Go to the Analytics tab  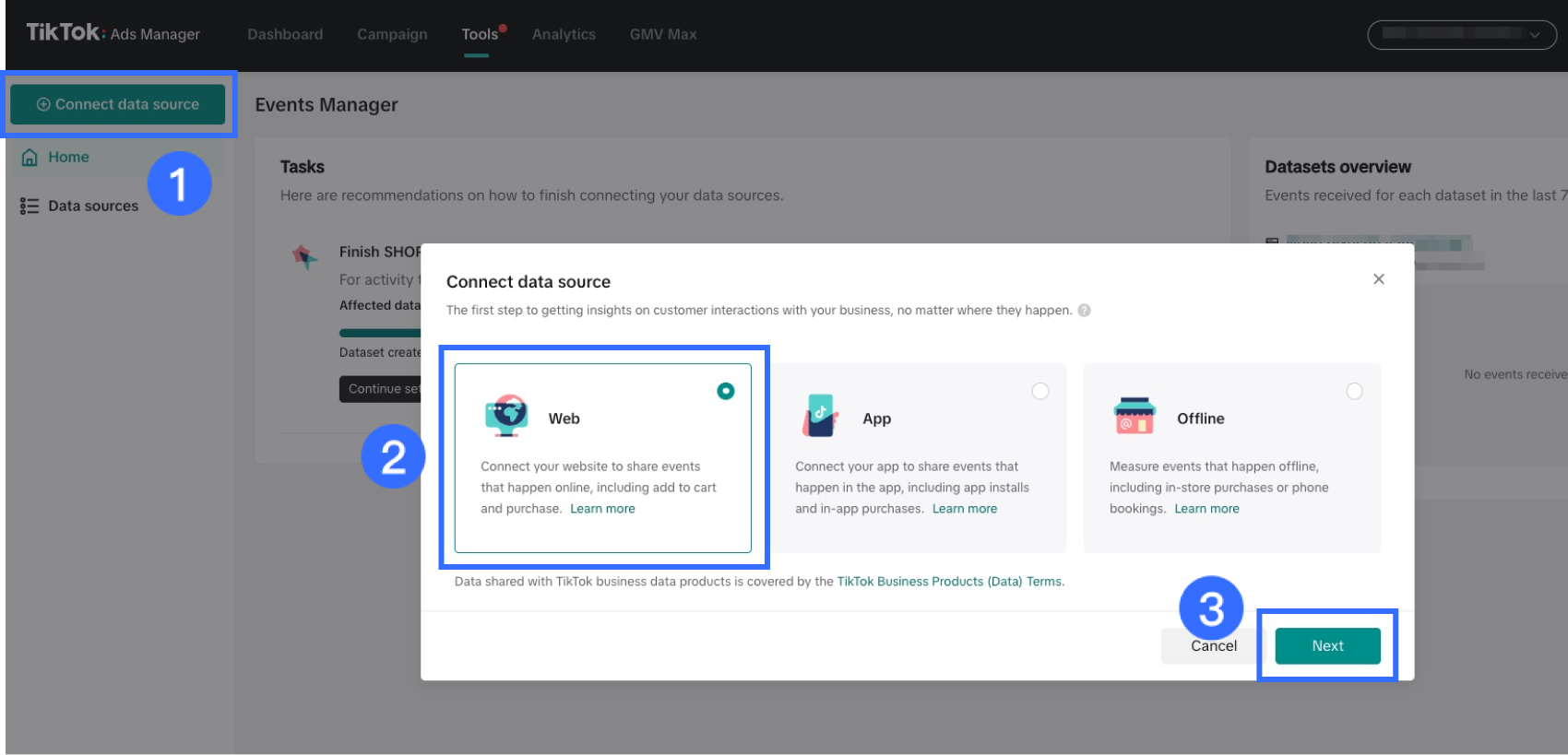(564, 34)
